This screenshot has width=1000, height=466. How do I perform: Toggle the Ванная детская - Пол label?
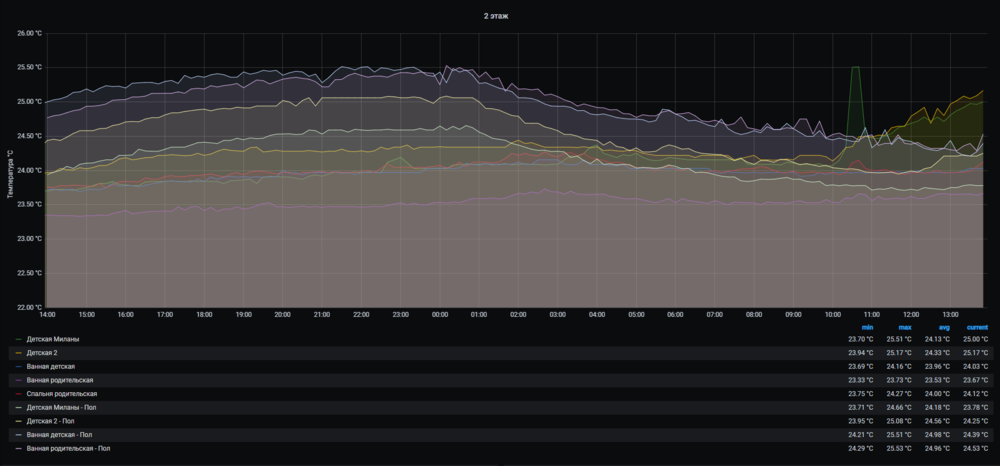coord(59,435)
